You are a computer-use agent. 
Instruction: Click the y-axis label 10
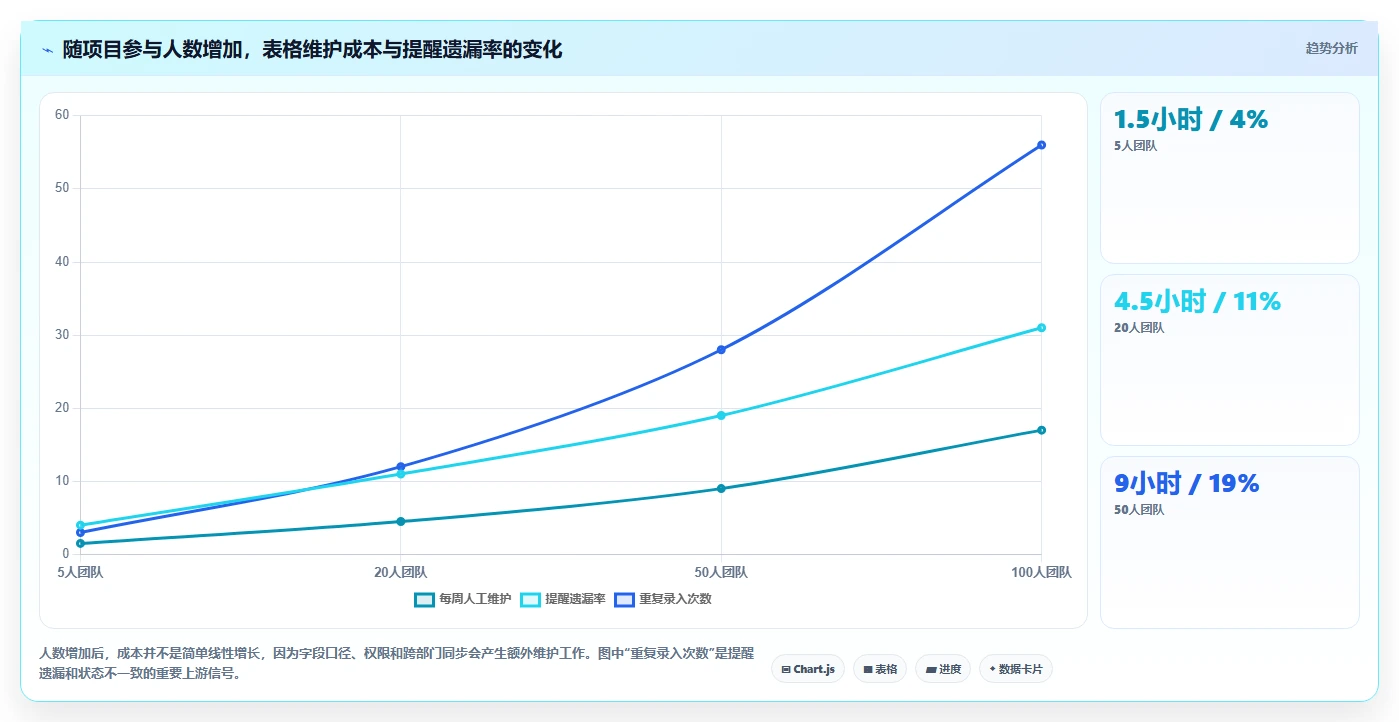[62, 481]
